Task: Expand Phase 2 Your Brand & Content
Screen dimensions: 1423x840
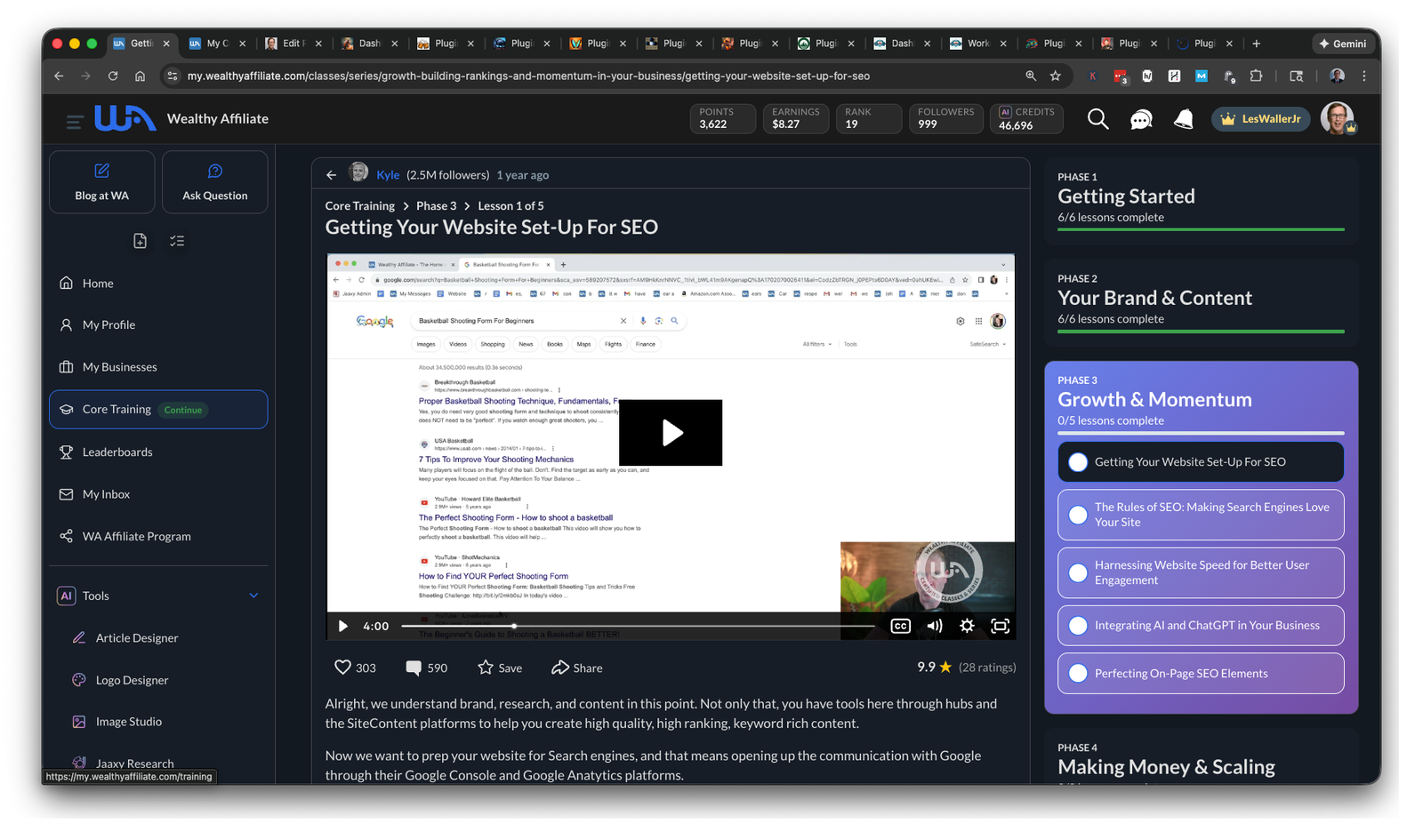Action: (1201, 298)
